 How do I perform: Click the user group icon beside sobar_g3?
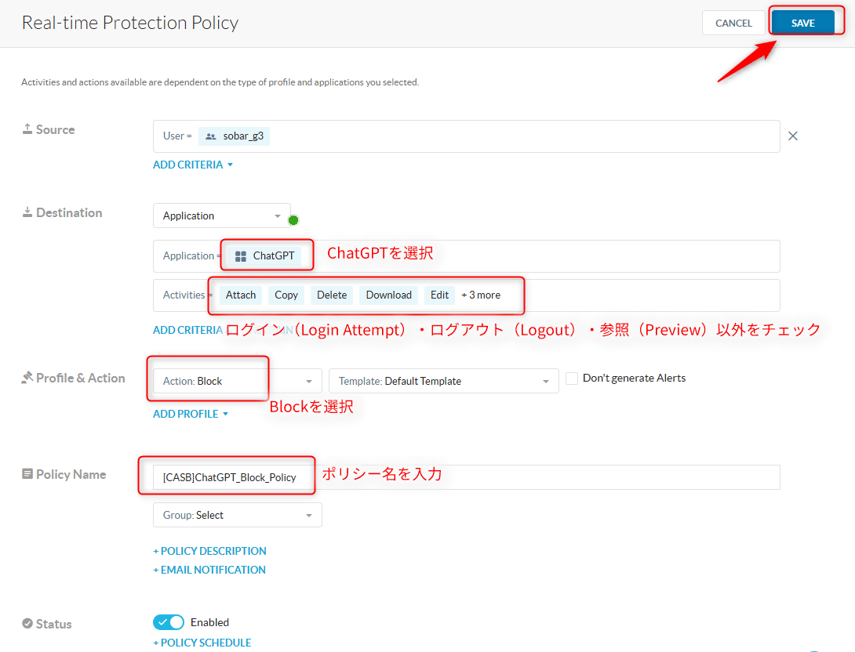(210, 136)
